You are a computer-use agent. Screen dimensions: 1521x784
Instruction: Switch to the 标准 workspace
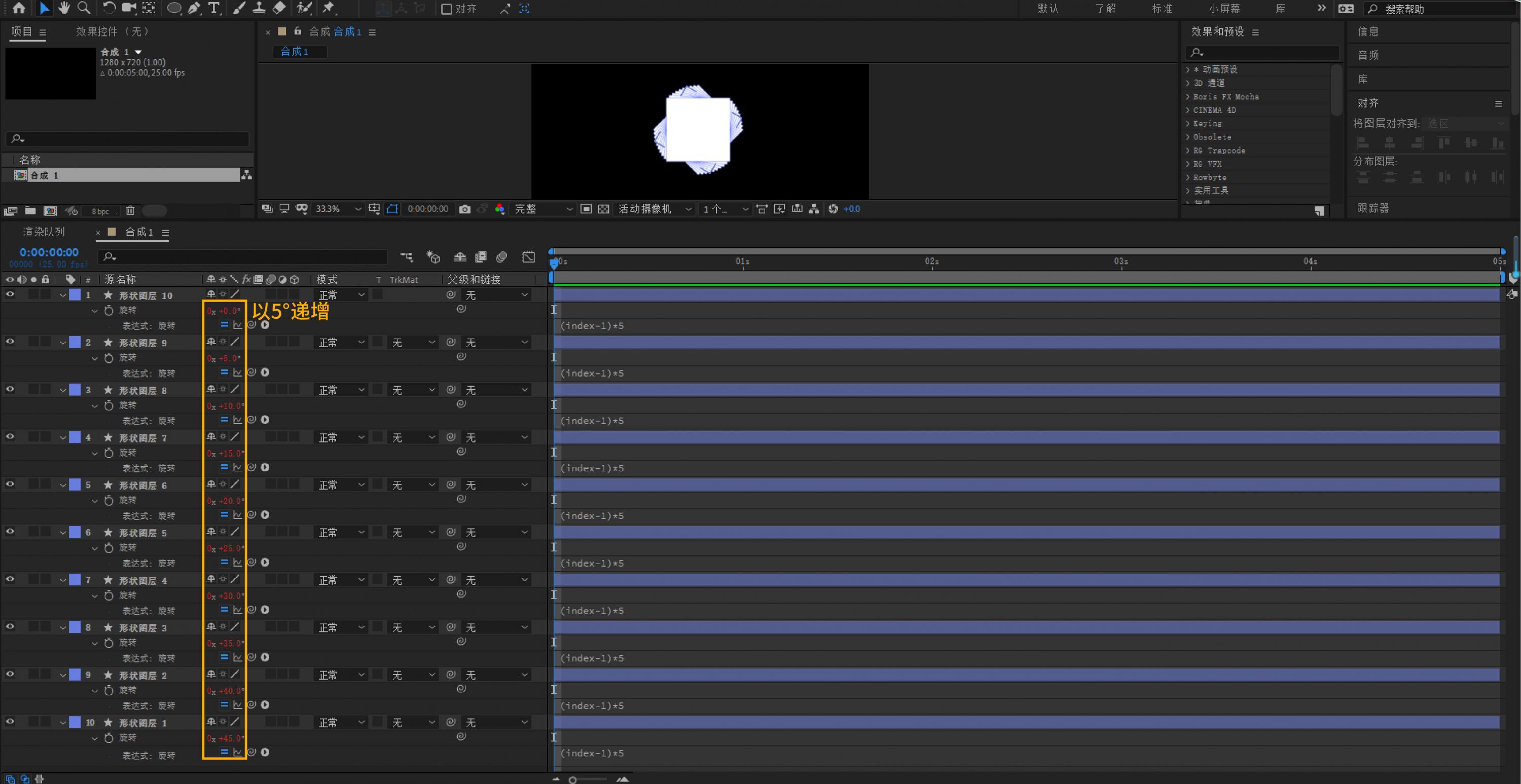click(x=1162, y=9)
